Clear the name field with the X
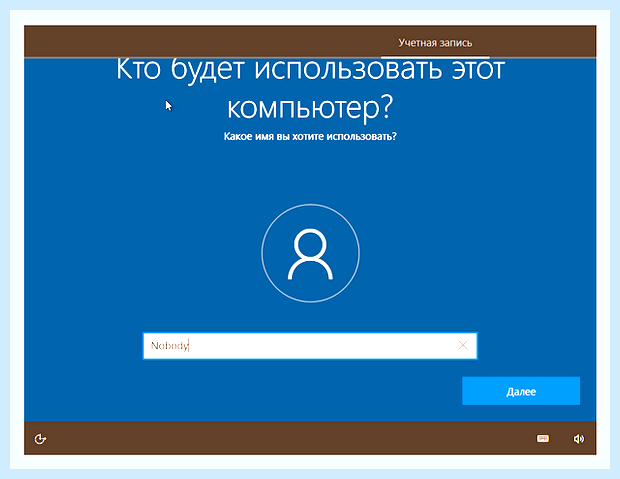The height and width of the screenshot is (479, 620). point(463,345)
